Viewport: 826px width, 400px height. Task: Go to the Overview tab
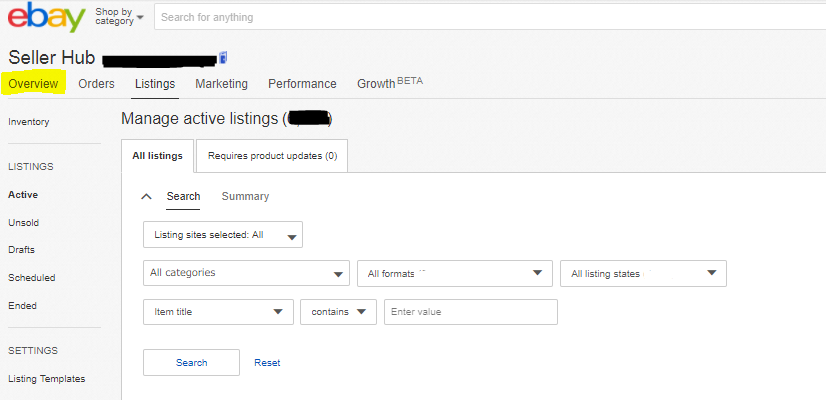point(33,84)
